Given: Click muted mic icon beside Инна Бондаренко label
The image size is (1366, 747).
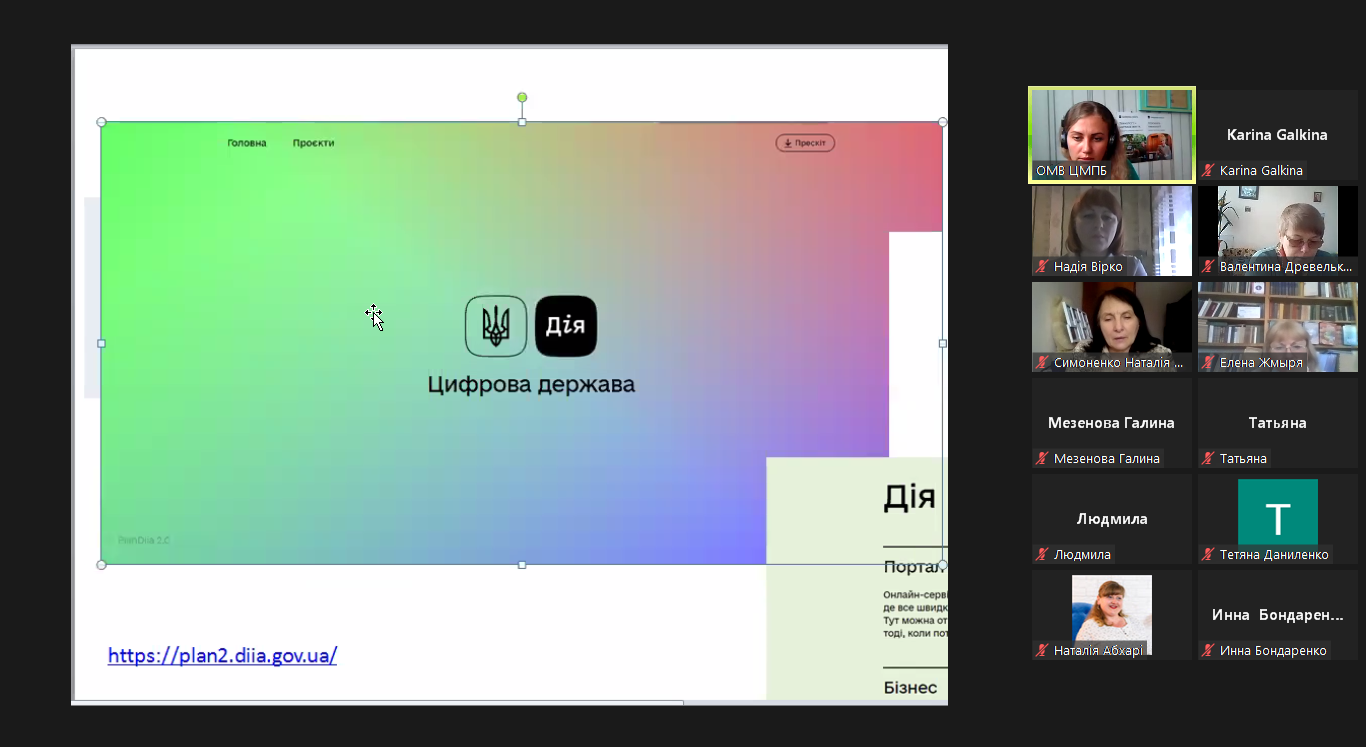Looking at the screenshot, I should (x=1208, y=651).
